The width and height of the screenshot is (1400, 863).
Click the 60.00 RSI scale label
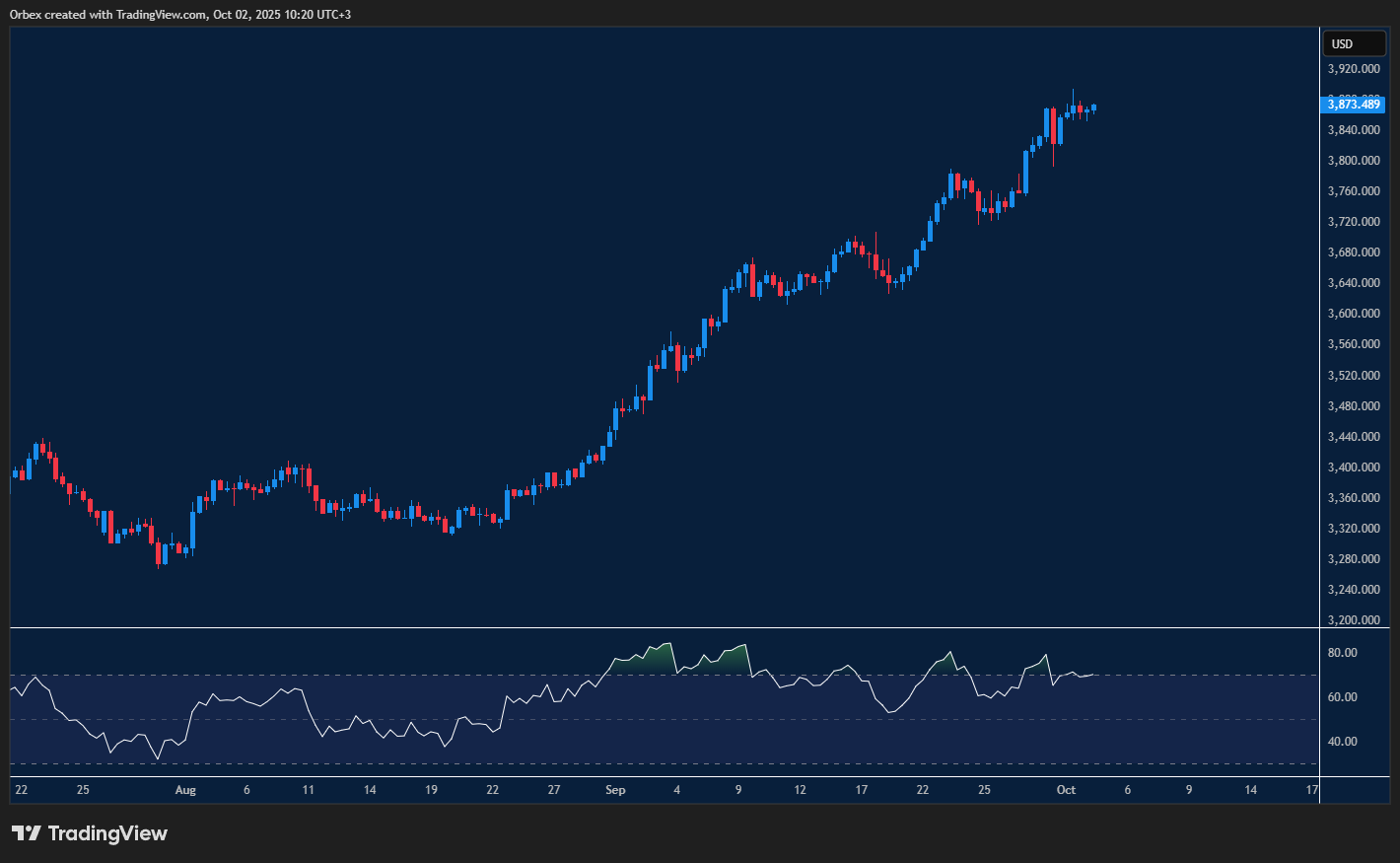(x=1342, y=697)
